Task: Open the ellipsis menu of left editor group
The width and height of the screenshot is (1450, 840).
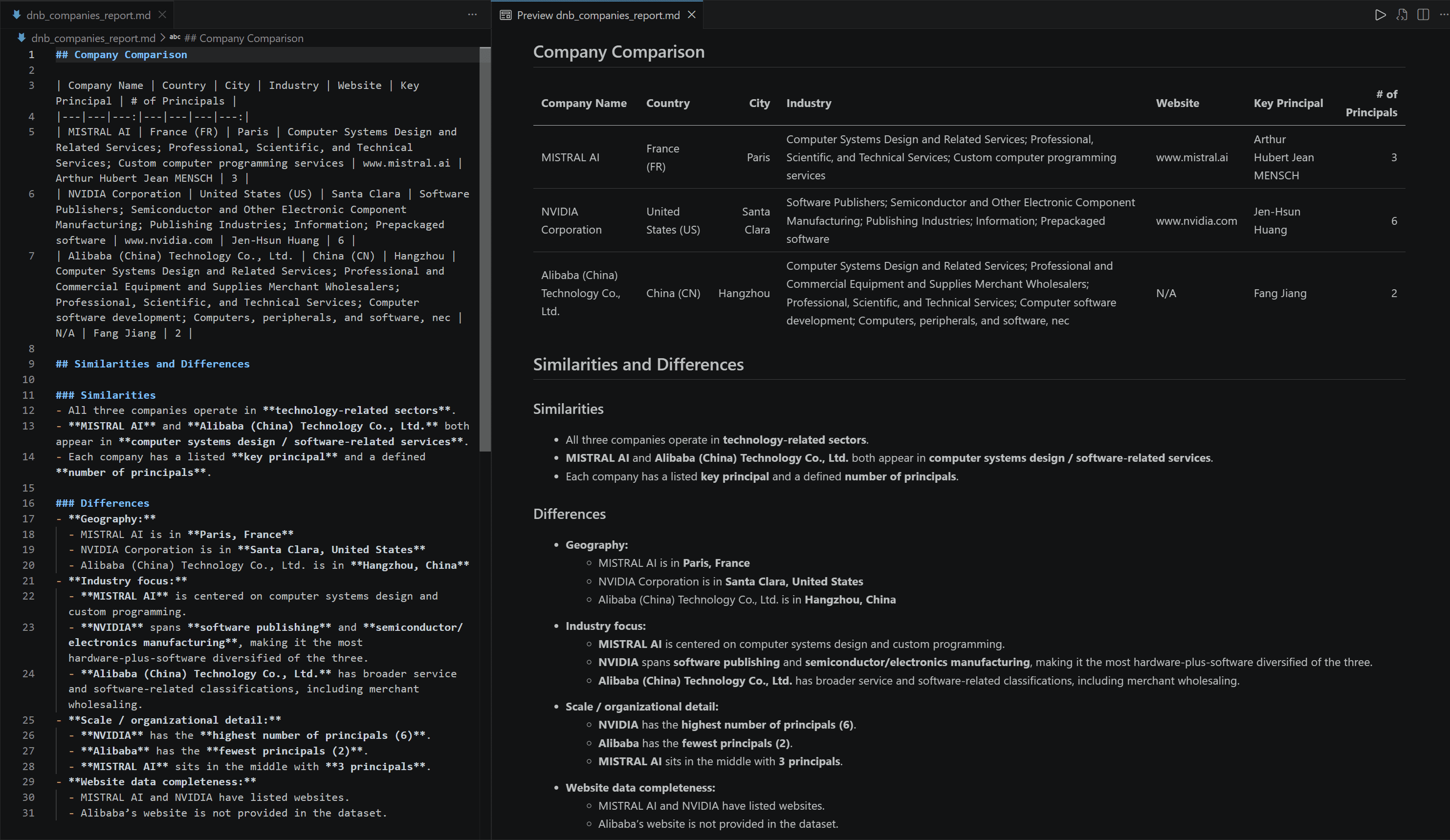Action: tap(472, 15)
